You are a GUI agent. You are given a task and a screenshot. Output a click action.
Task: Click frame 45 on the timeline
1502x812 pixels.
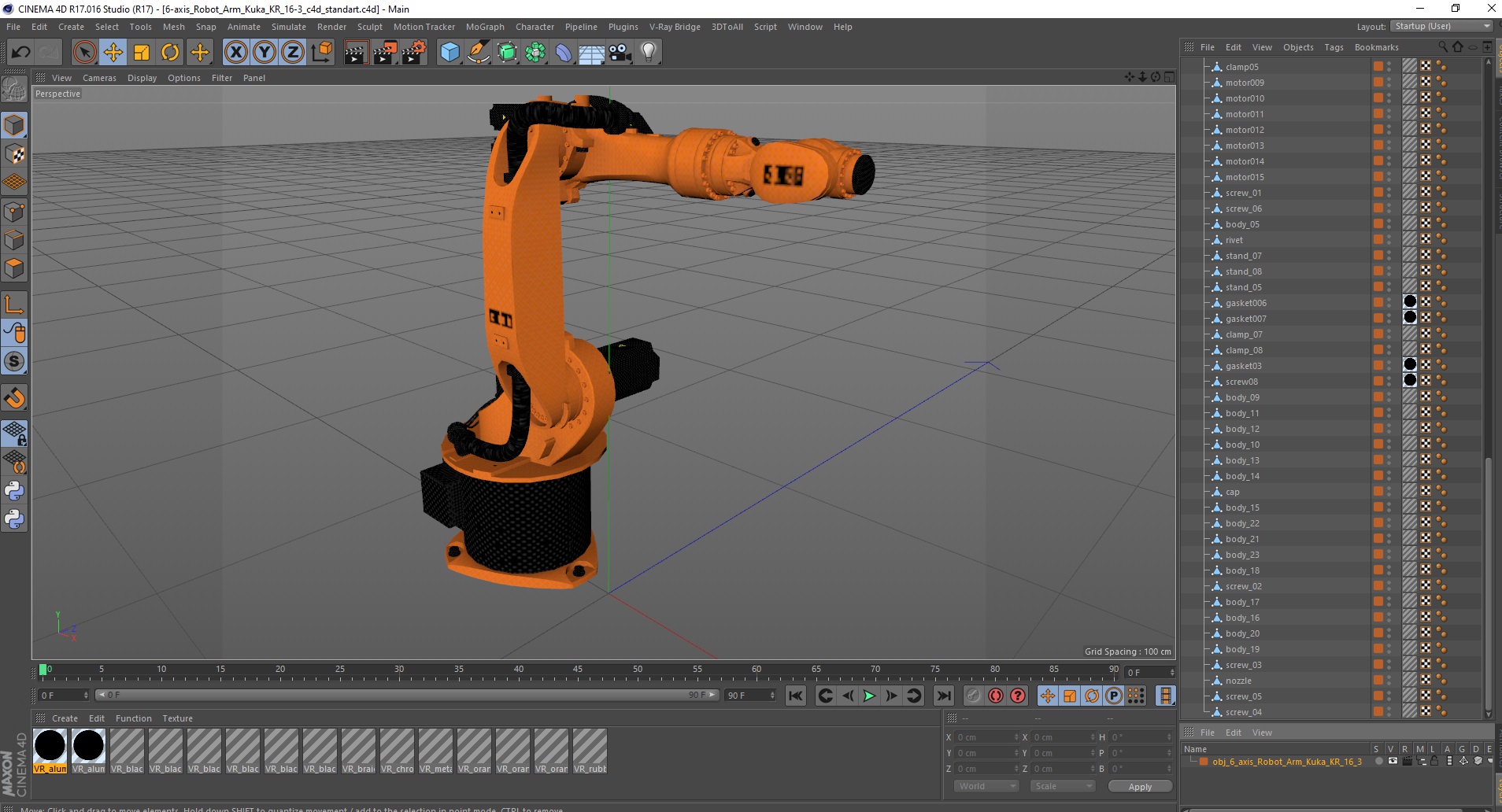click(x=578, y=671)
